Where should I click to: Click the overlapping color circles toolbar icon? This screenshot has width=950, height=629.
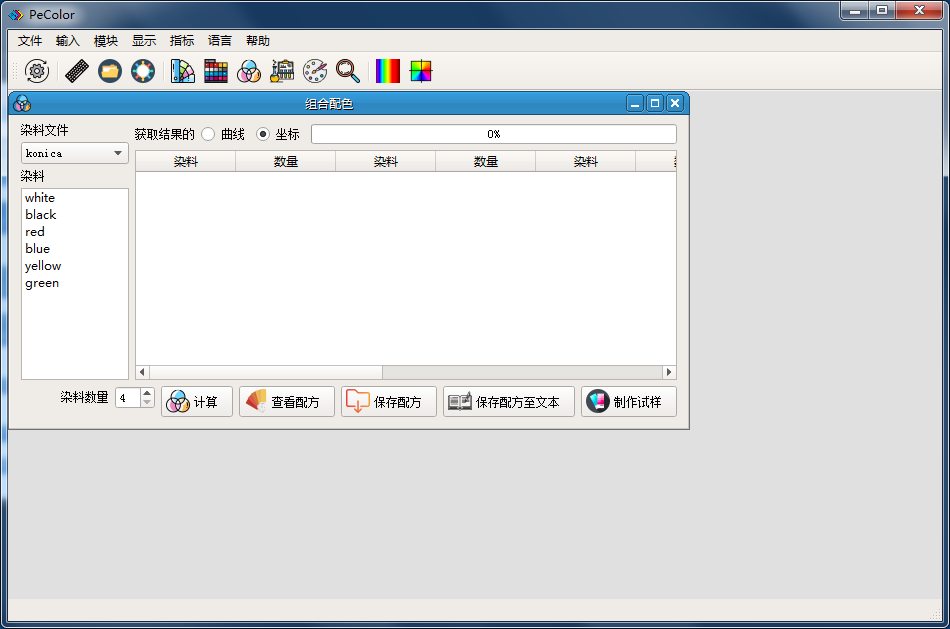(x=249, y=71)
